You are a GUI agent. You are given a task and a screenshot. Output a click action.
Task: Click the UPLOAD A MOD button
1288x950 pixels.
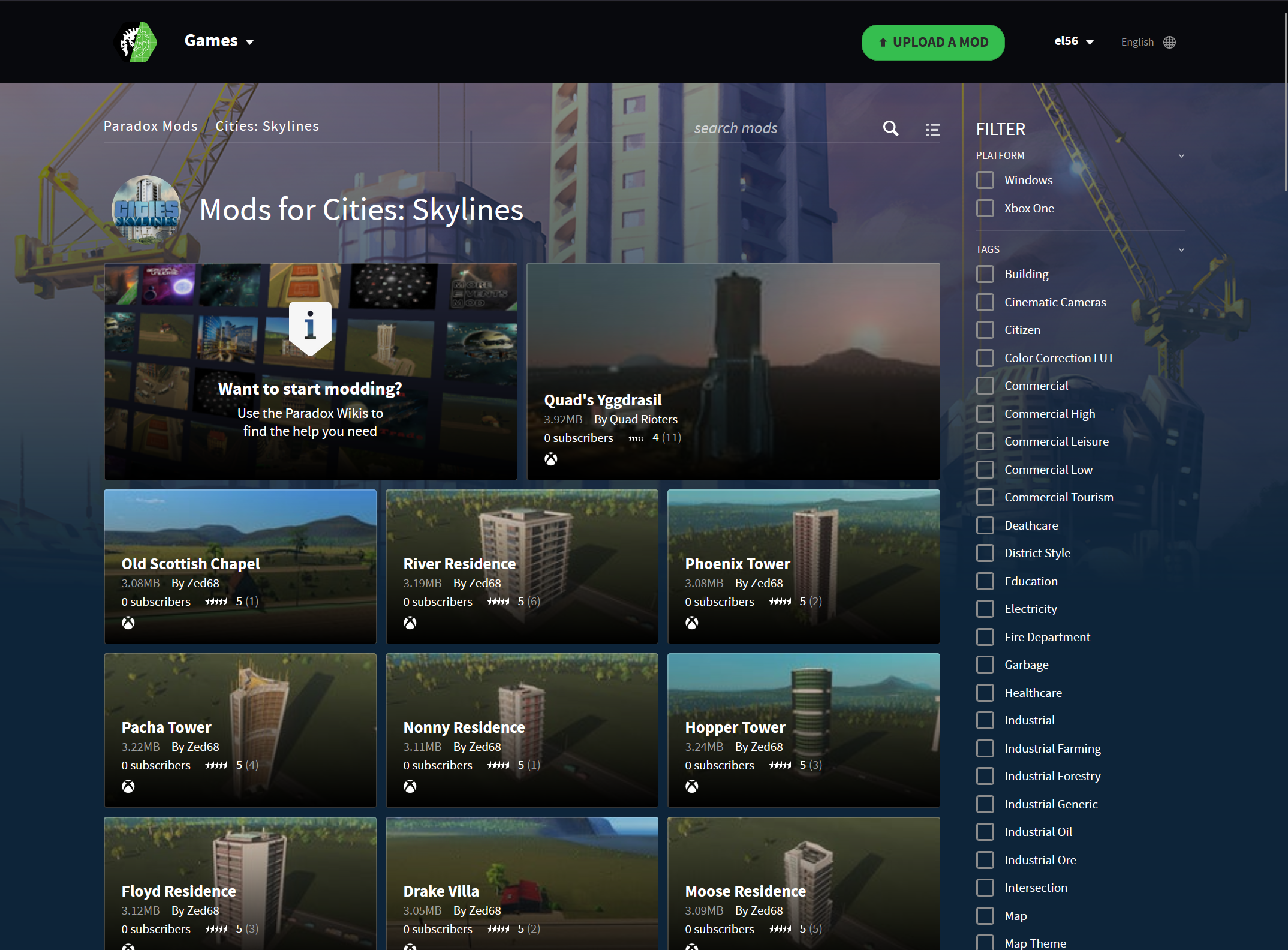933,43
